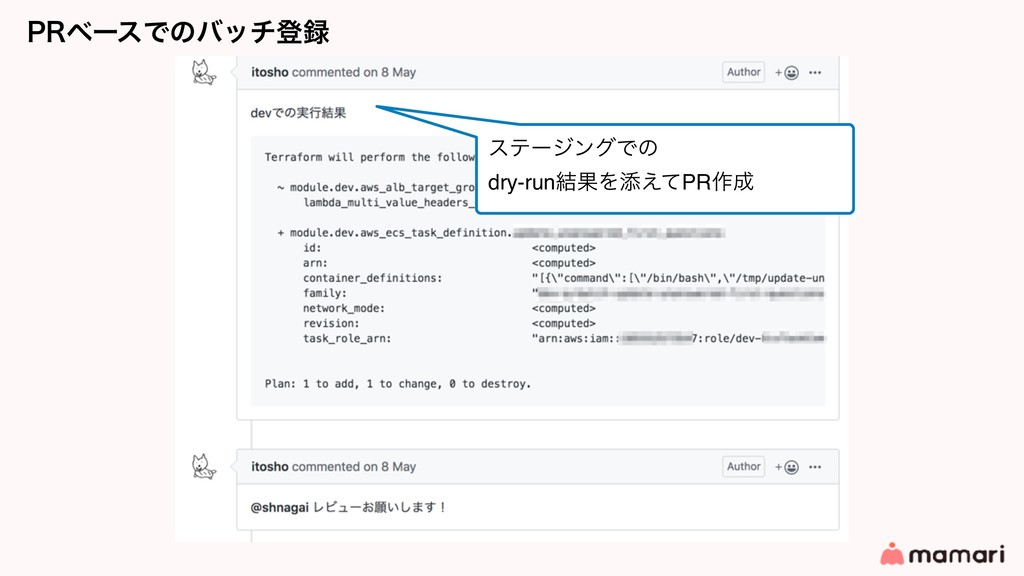The height and width of the screenshot is (576, 1024).
Task: Open the itosho profile link in the second comment
Action: pyautogui.click(x=269, y=467)
